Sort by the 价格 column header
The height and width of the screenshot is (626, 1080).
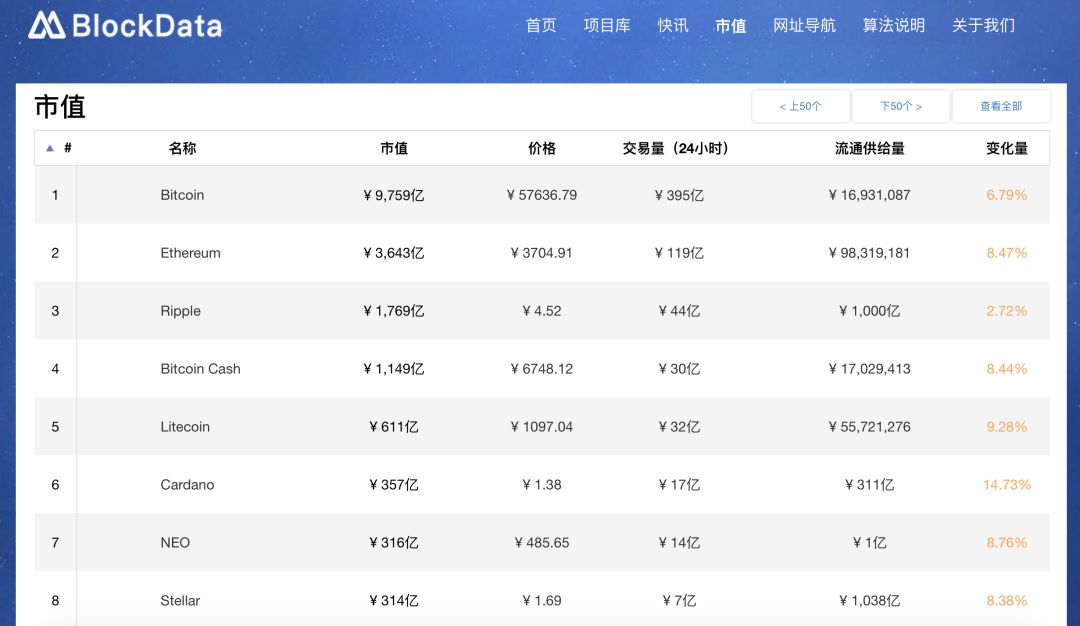click(x=542, y=148)
